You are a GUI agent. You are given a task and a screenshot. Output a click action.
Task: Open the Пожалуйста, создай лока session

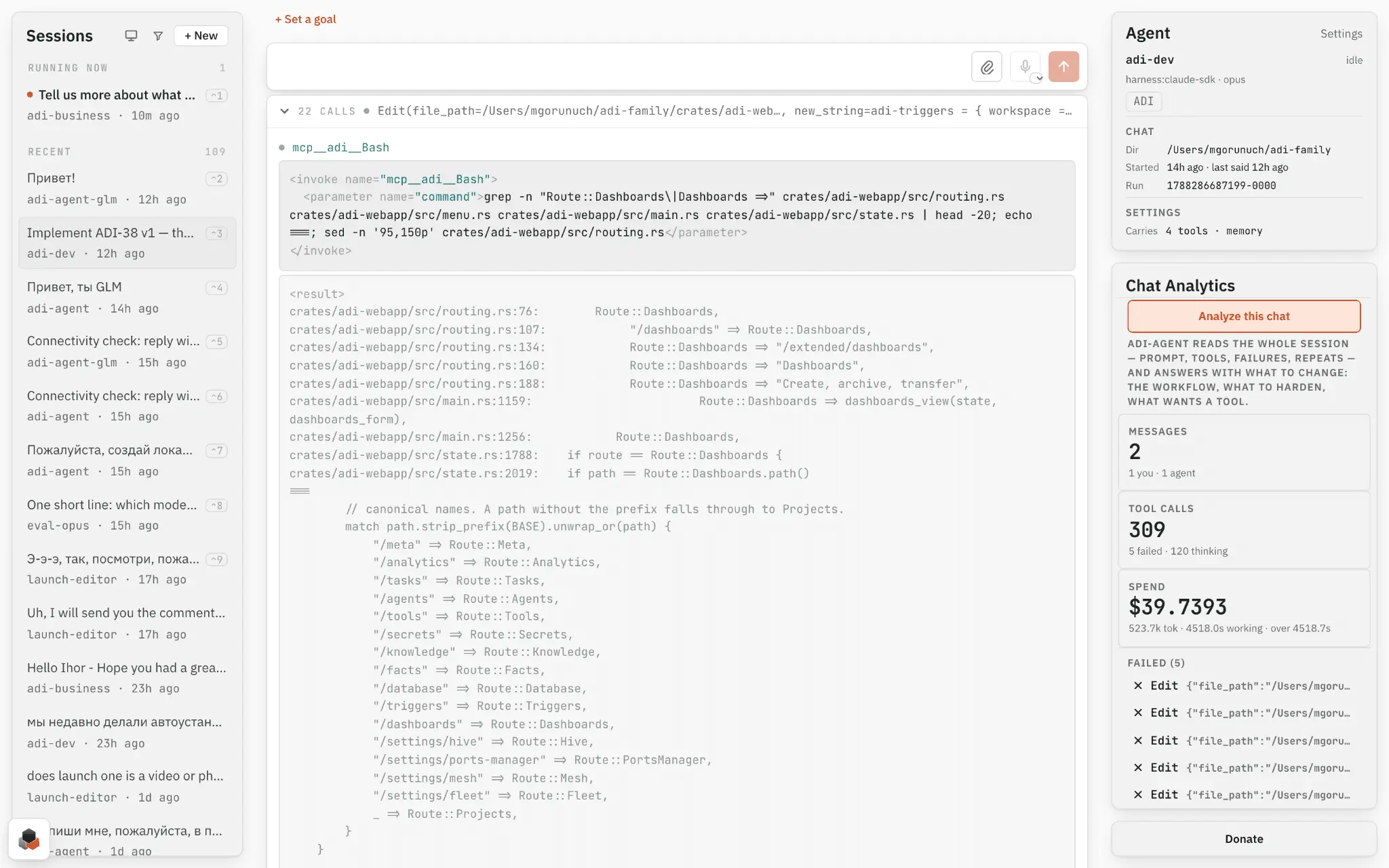point(128,460)
